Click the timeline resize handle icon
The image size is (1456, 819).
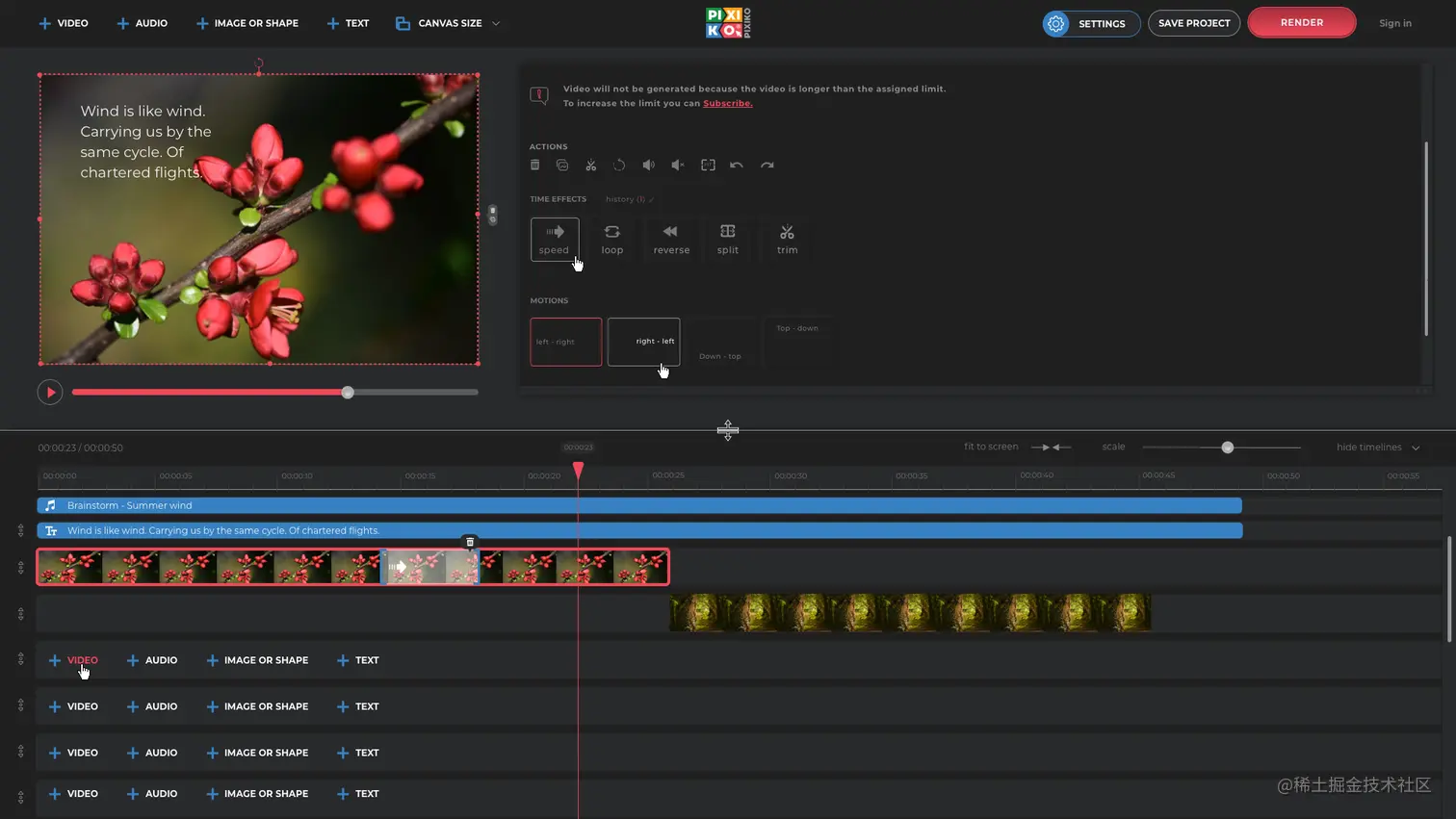[x=728, y=430]
